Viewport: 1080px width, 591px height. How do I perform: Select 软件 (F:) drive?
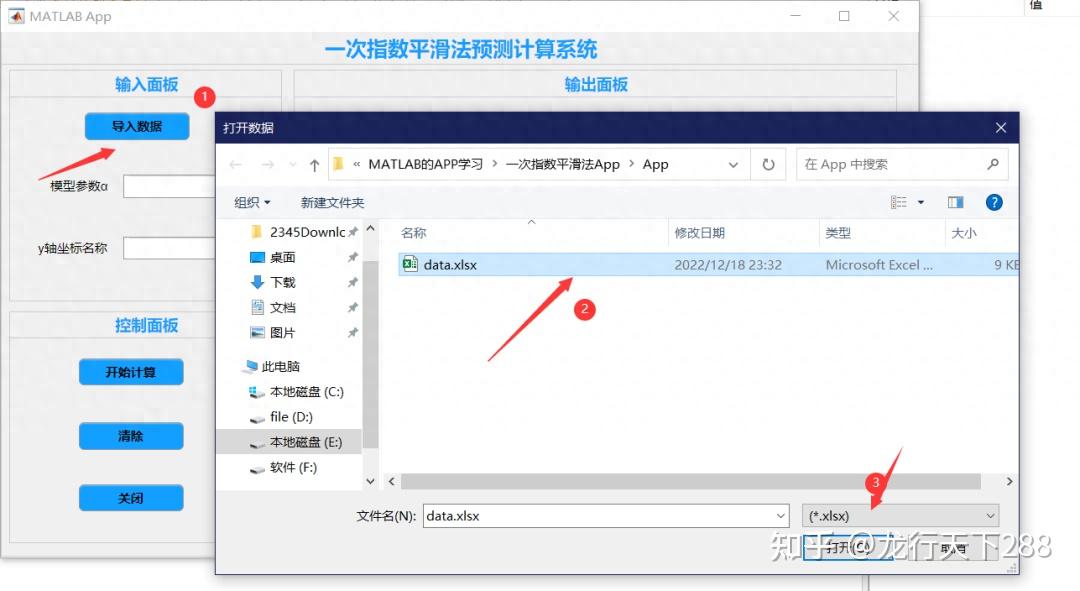[284, 468]
